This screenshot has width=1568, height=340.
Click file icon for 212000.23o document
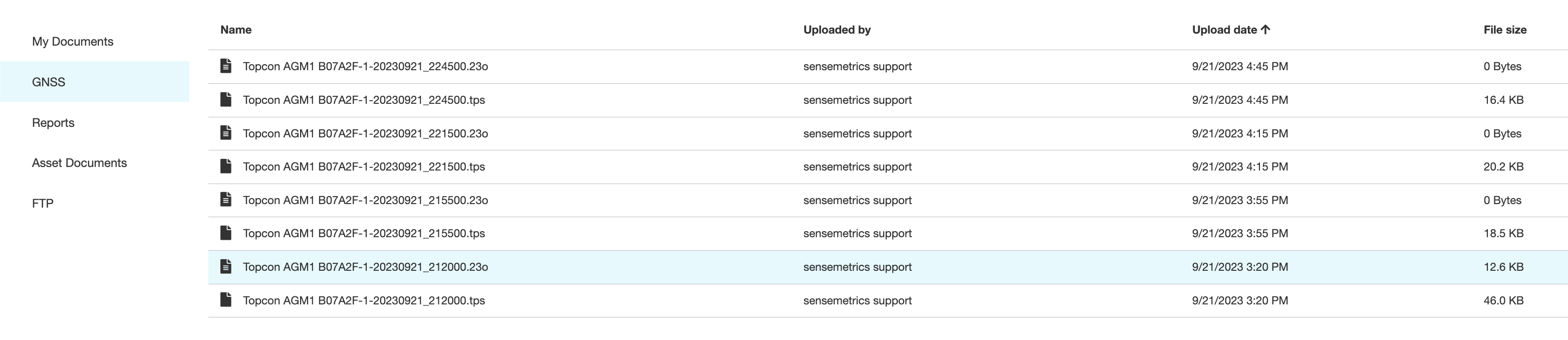[x=226, y=266]
